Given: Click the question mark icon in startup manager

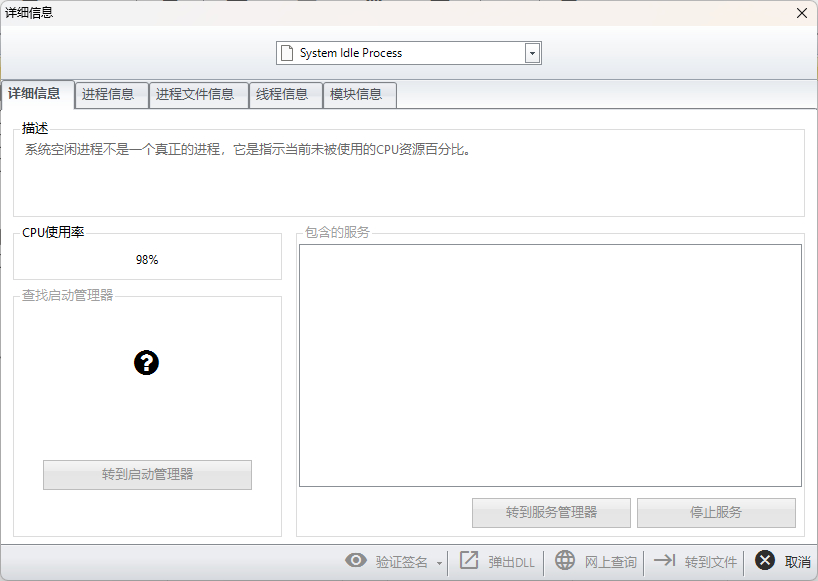Looking at the screenshot, I should pyautogui.click(x=147, y=362).
